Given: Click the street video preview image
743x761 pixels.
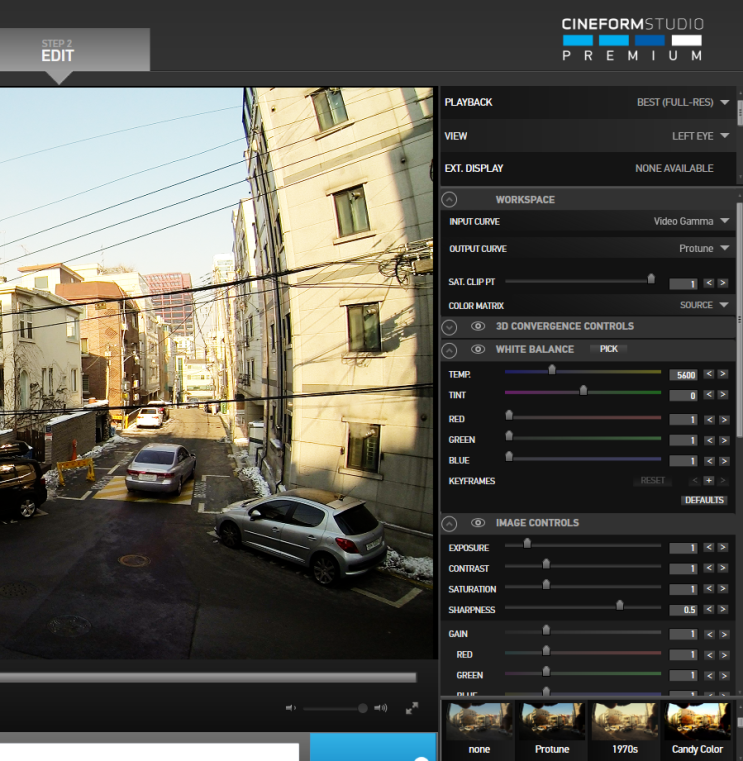Looking at the screenshot, I should [x=216, y=373].
